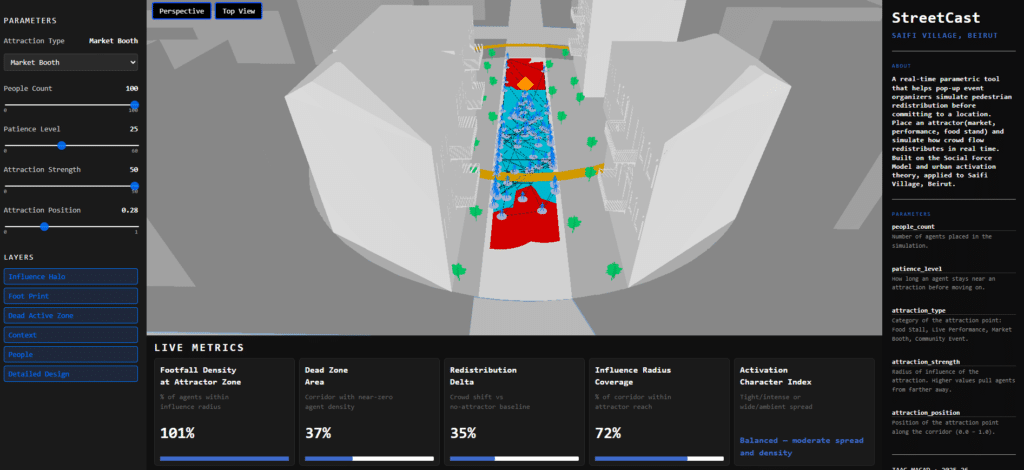Click the Redistribution Delta metric card
1024x470 pixels.
click(514, 411)
